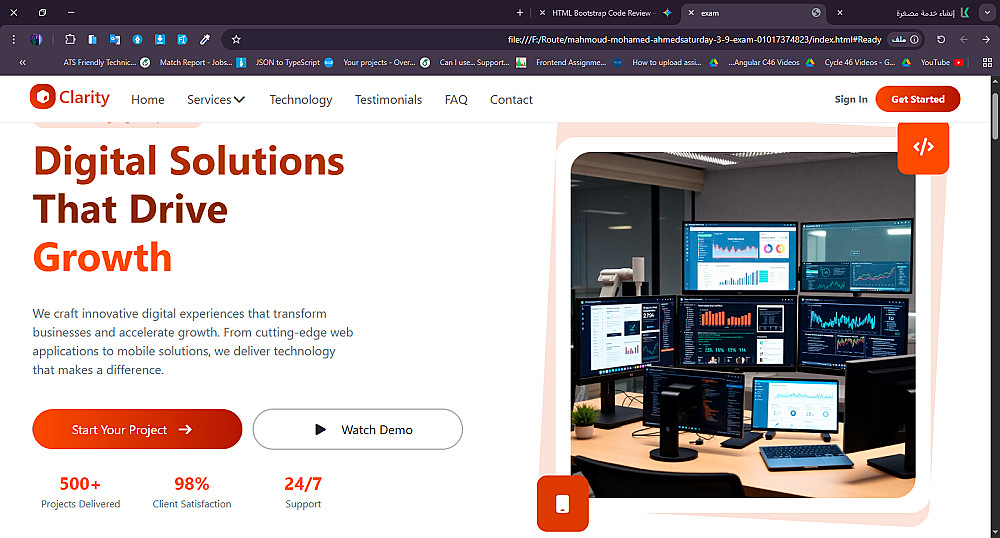Click Start Your Project button
The width and height of the screenshot is (1000, 538).
[x=137, y=429]
